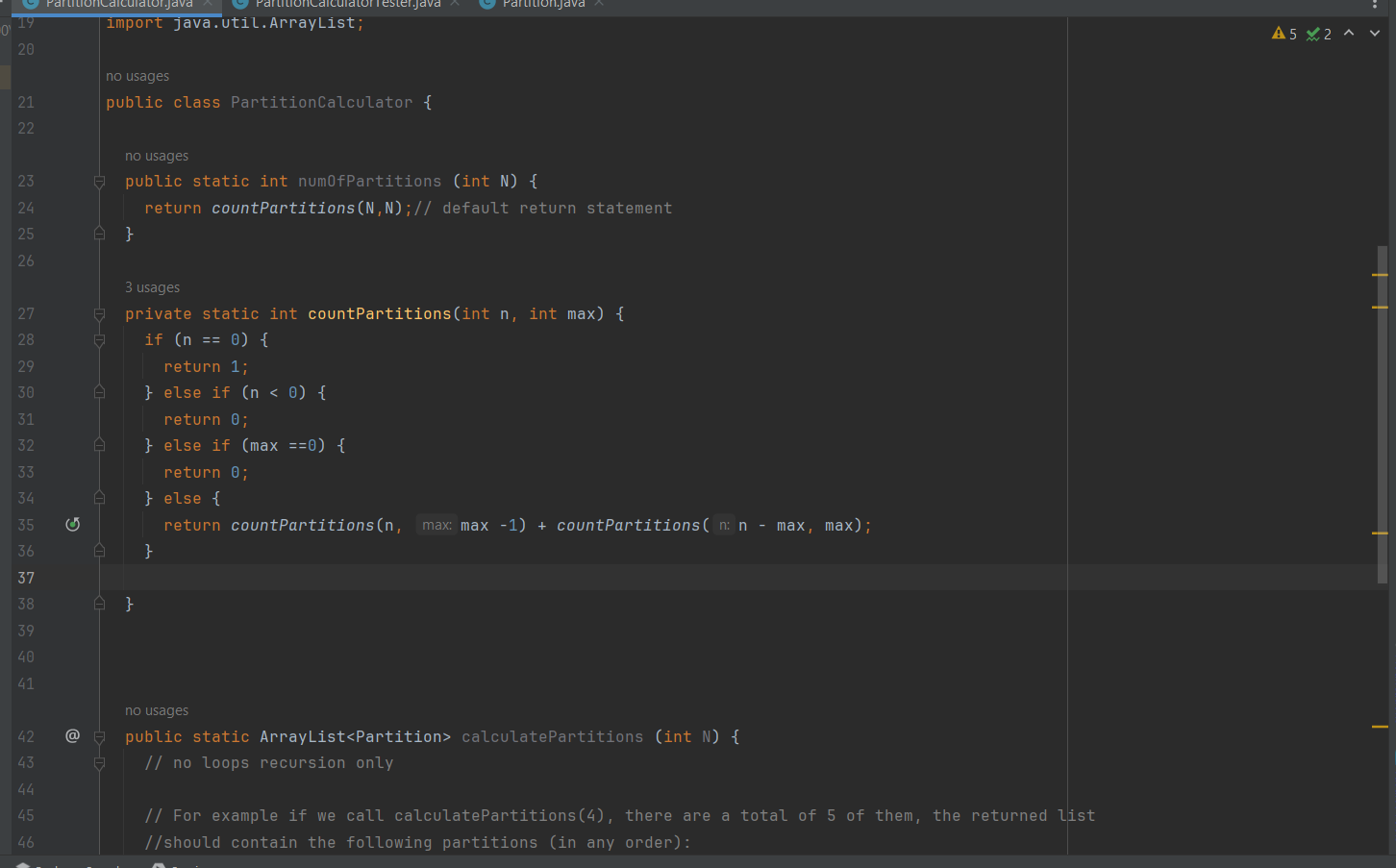This screenshot has width=1396, height=868.
Task: Click the annotation gutter icon beside line 42
Action: pyautogui.click(x=72, y=735)
